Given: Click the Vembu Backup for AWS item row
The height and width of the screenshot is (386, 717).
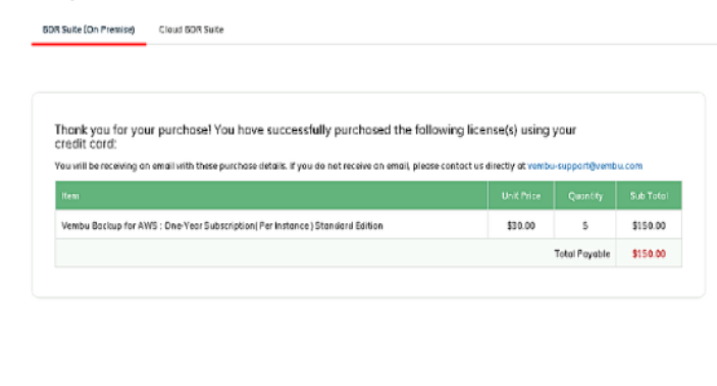Looking at the screenshot, I should [368, 225].
